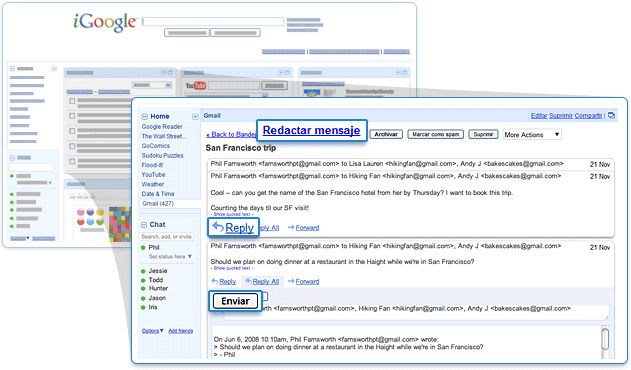Show quoted text in SF visit message

(x=232, y=215)
